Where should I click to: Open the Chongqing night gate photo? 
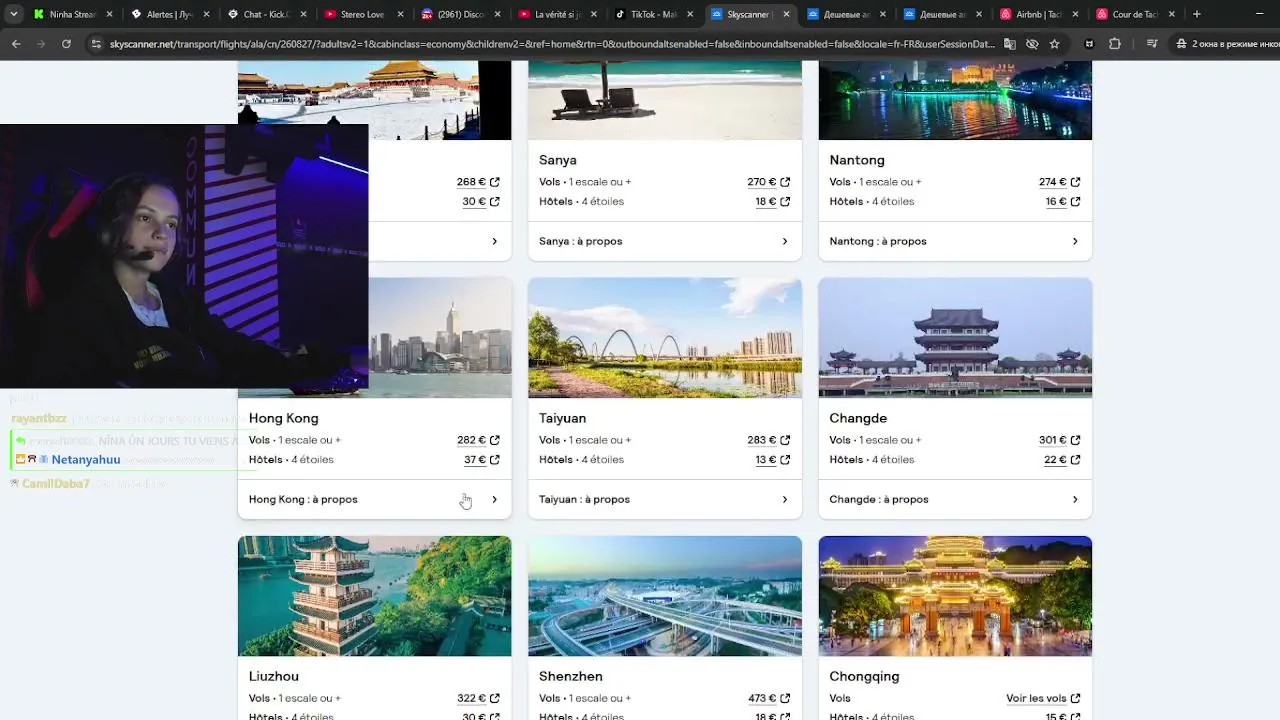click(955, 596)
